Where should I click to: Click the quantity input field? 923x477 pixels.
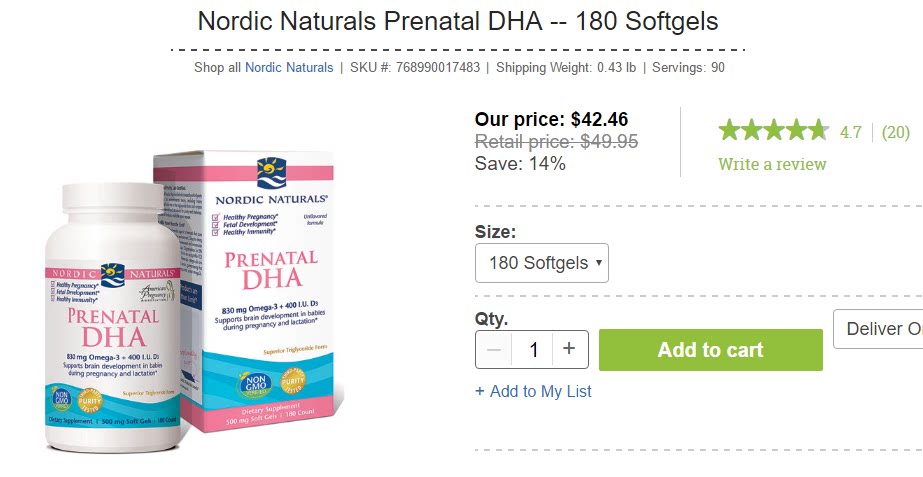point(533,349)
